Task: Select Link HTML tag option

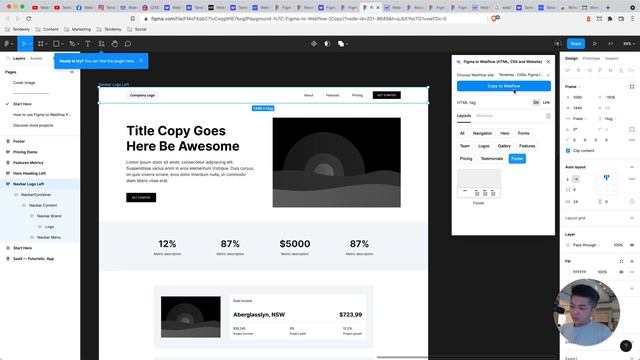Action: 546,102
